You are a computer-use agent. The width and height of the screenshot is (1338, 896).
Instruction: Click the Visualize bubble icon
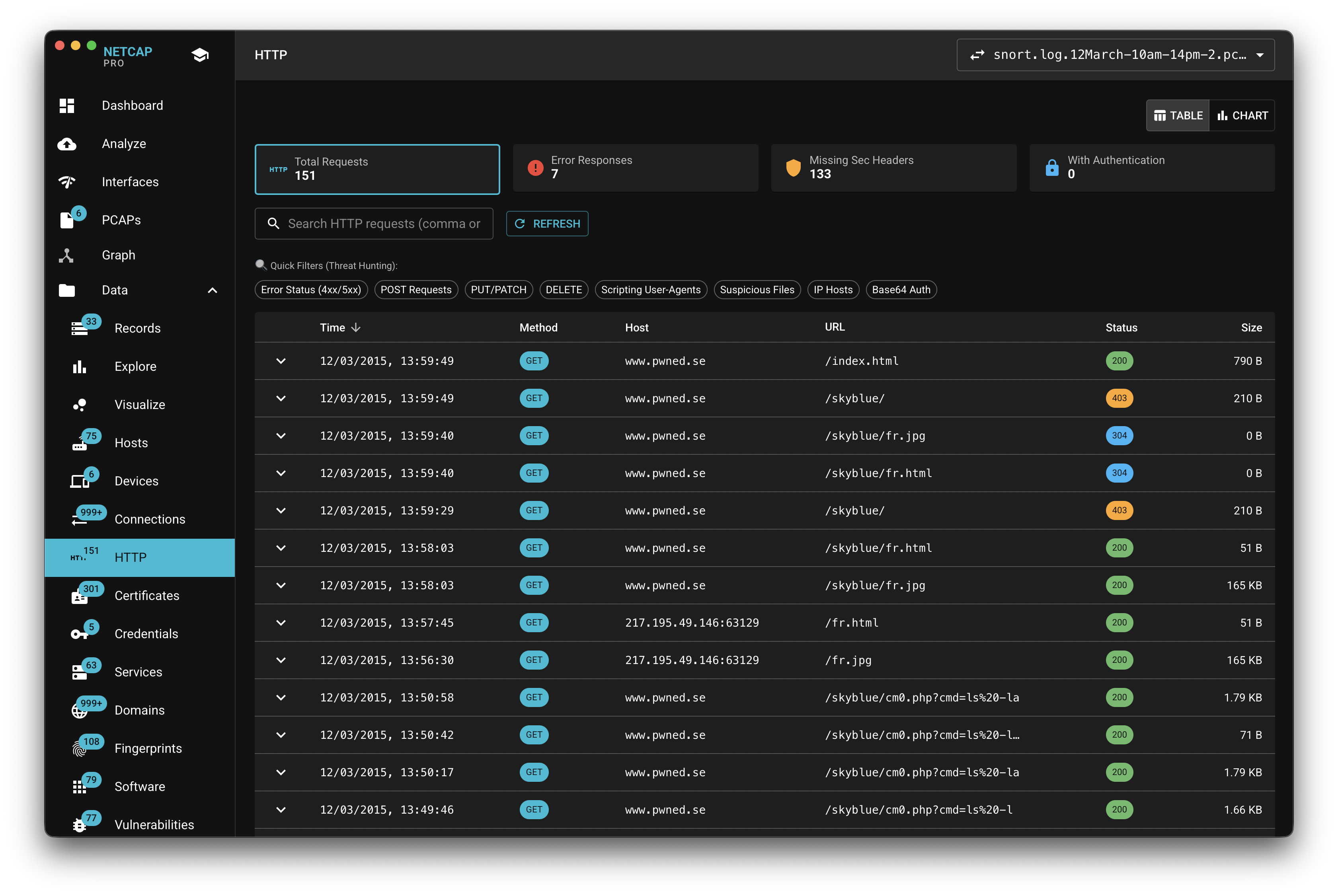(x=80, y=405)
